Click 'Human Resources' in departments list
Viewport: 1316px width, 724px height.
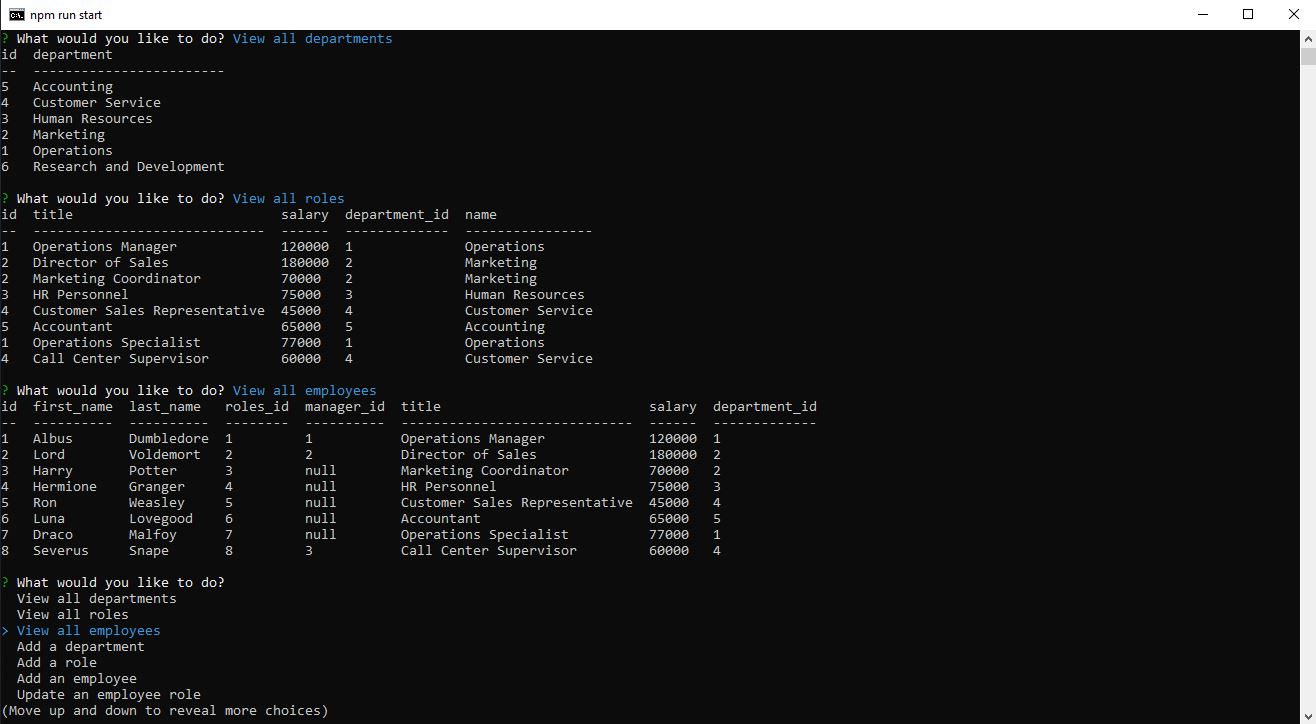pyautogui.click(x=92, y=119)
